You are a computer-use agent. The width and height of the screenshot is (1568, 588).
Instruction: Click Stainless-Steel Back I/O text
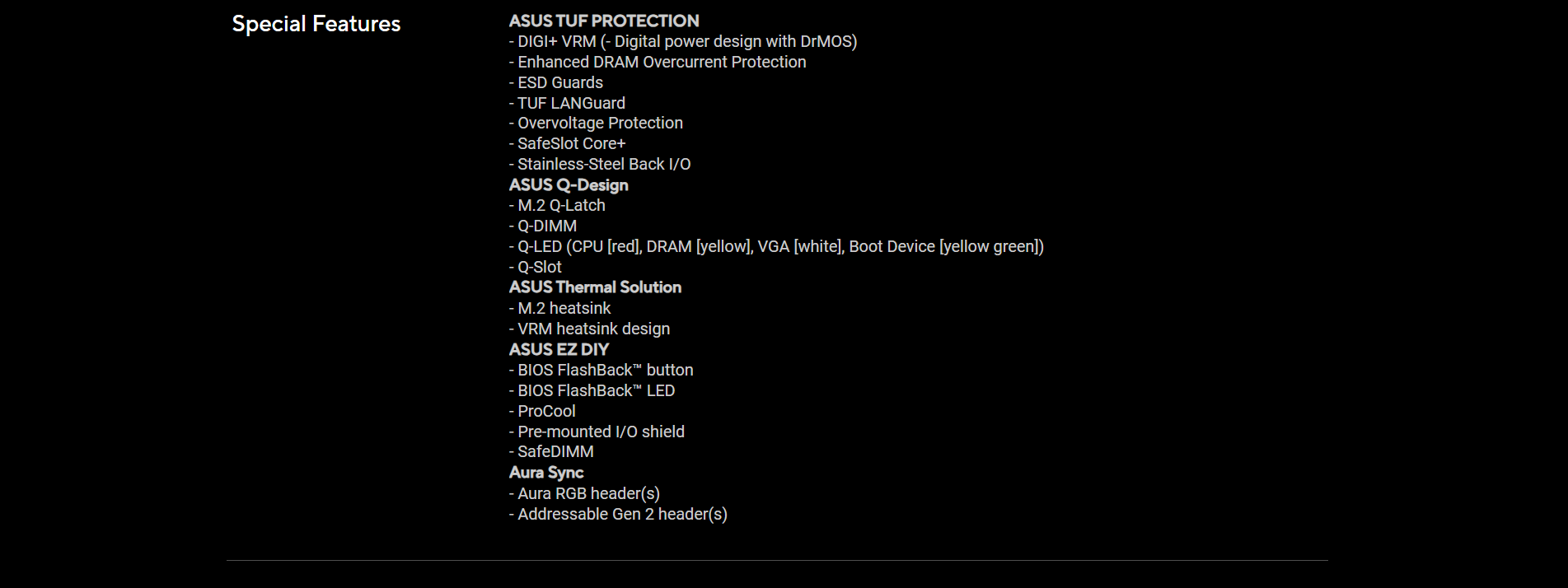(600, 164)
